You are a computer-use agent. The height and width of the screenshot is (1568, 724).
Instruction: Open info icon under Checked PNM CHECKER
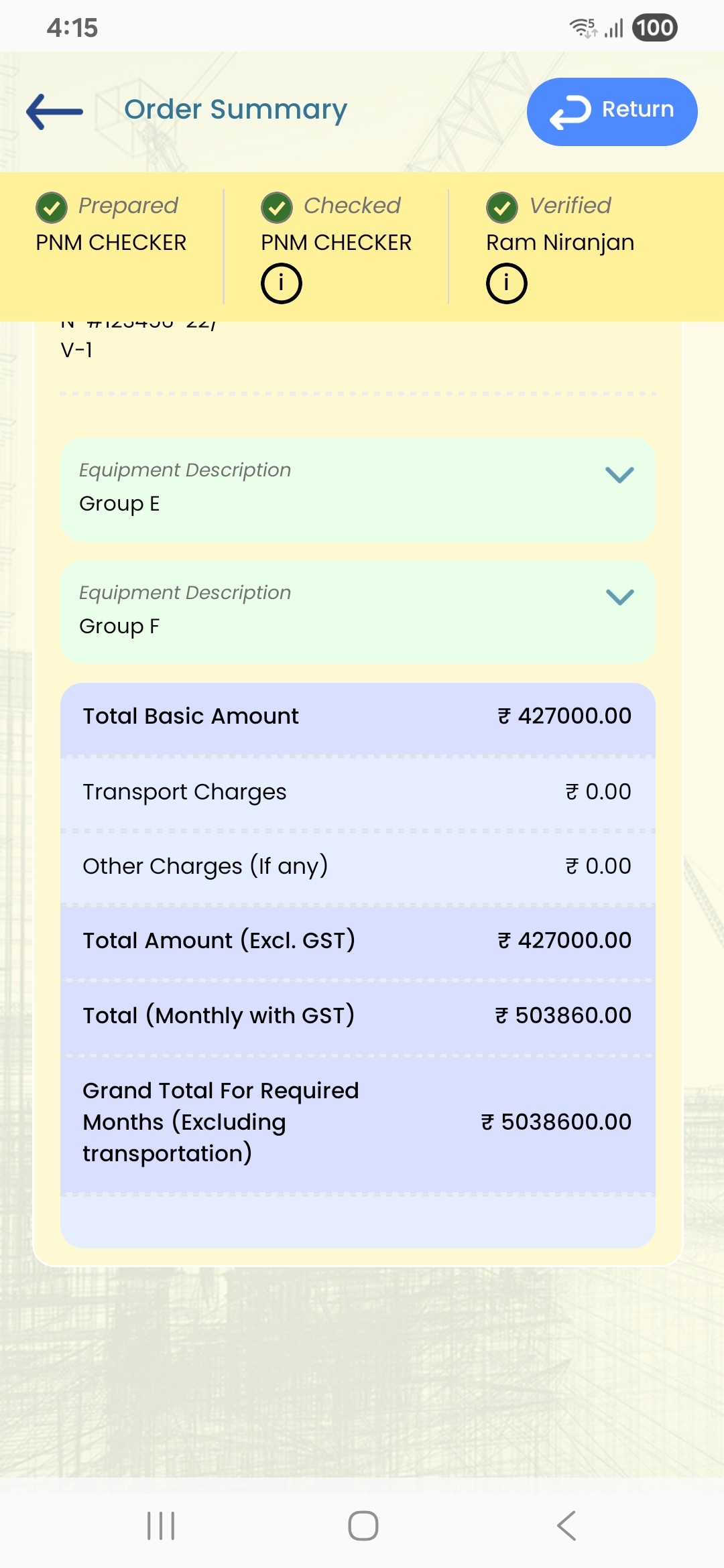click(x=281, y=283)
